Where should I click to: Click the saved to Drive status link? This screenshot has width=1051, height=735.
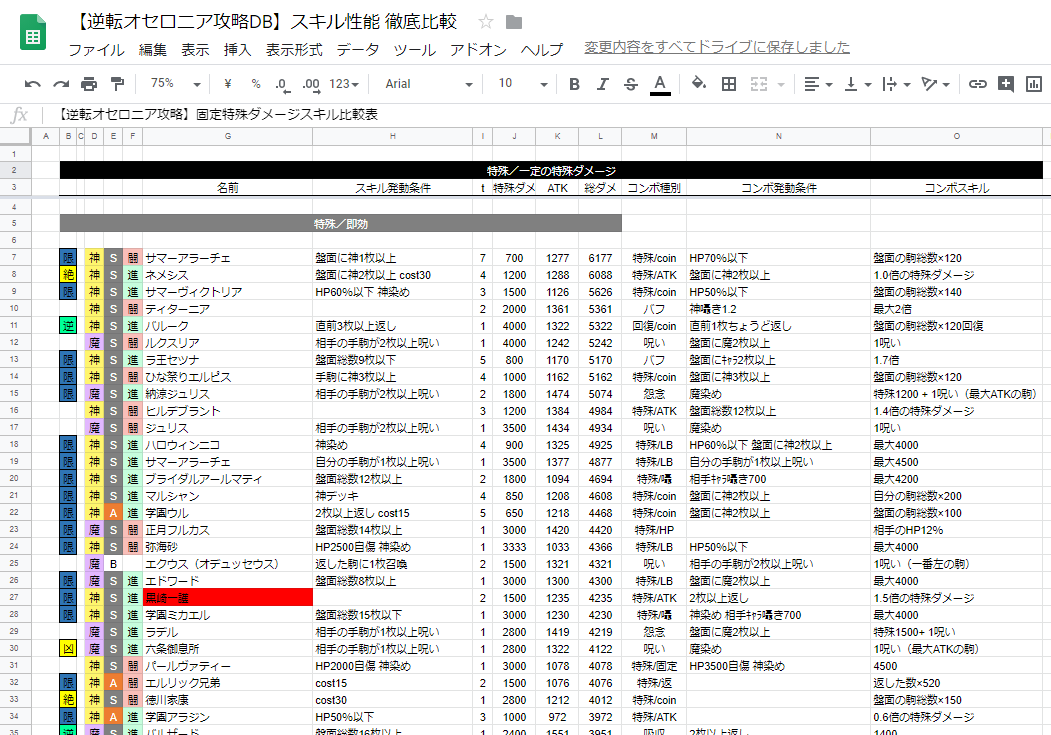tap(717, 47)
